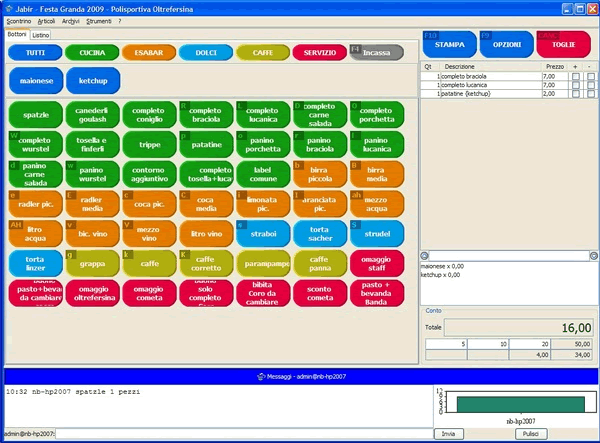600x443 pixels.
Task: Add ketchup condiment tile
Action: [92, 79]
